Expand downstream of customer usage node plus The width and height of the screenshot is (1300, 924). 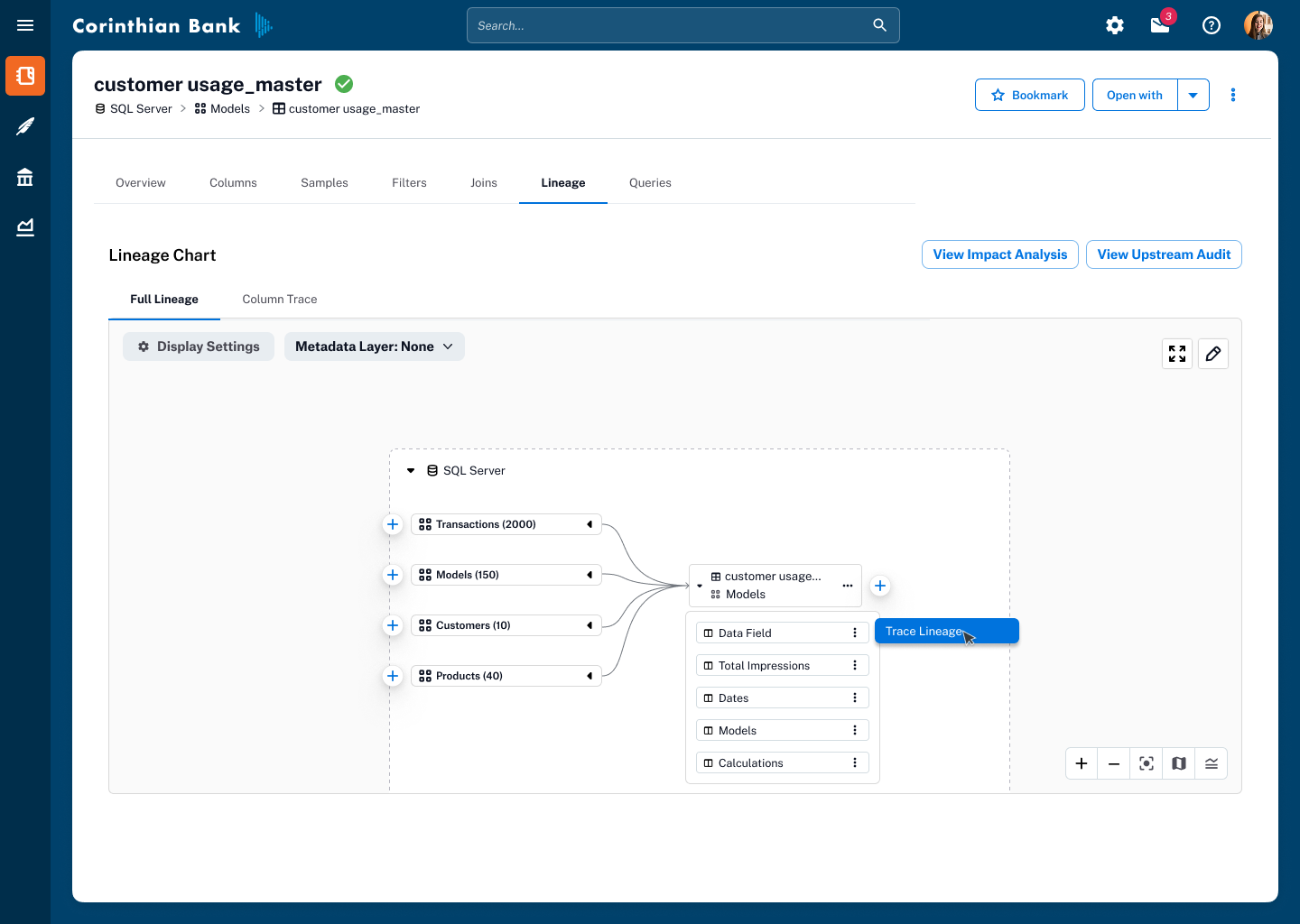[x=880, y=586]
